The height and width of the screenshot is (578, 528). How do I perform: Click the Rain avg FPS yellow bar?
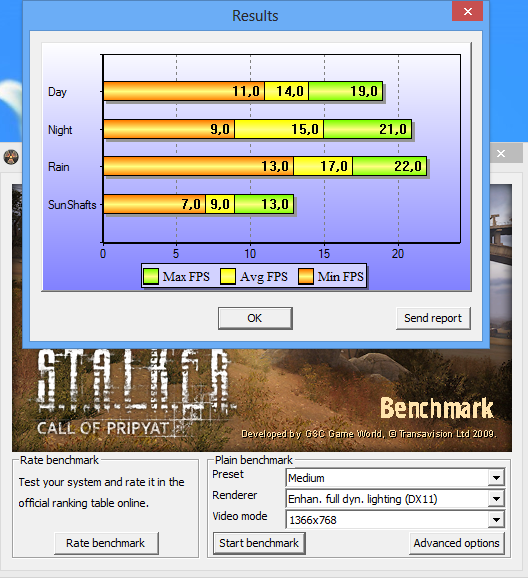pyautogui.click(x=323, y=166)
